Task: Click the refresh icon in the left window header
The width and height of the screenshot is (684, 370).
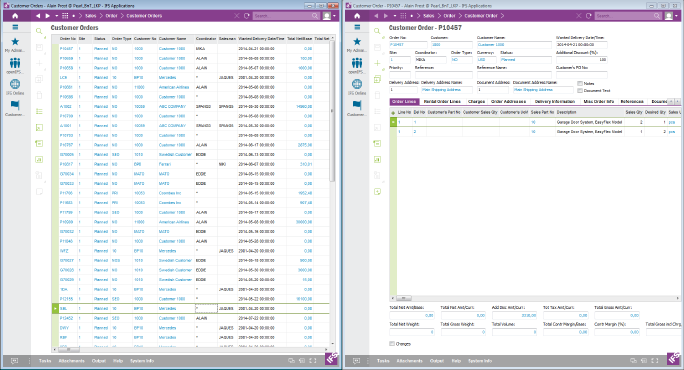Action: [x=246, y=16]
